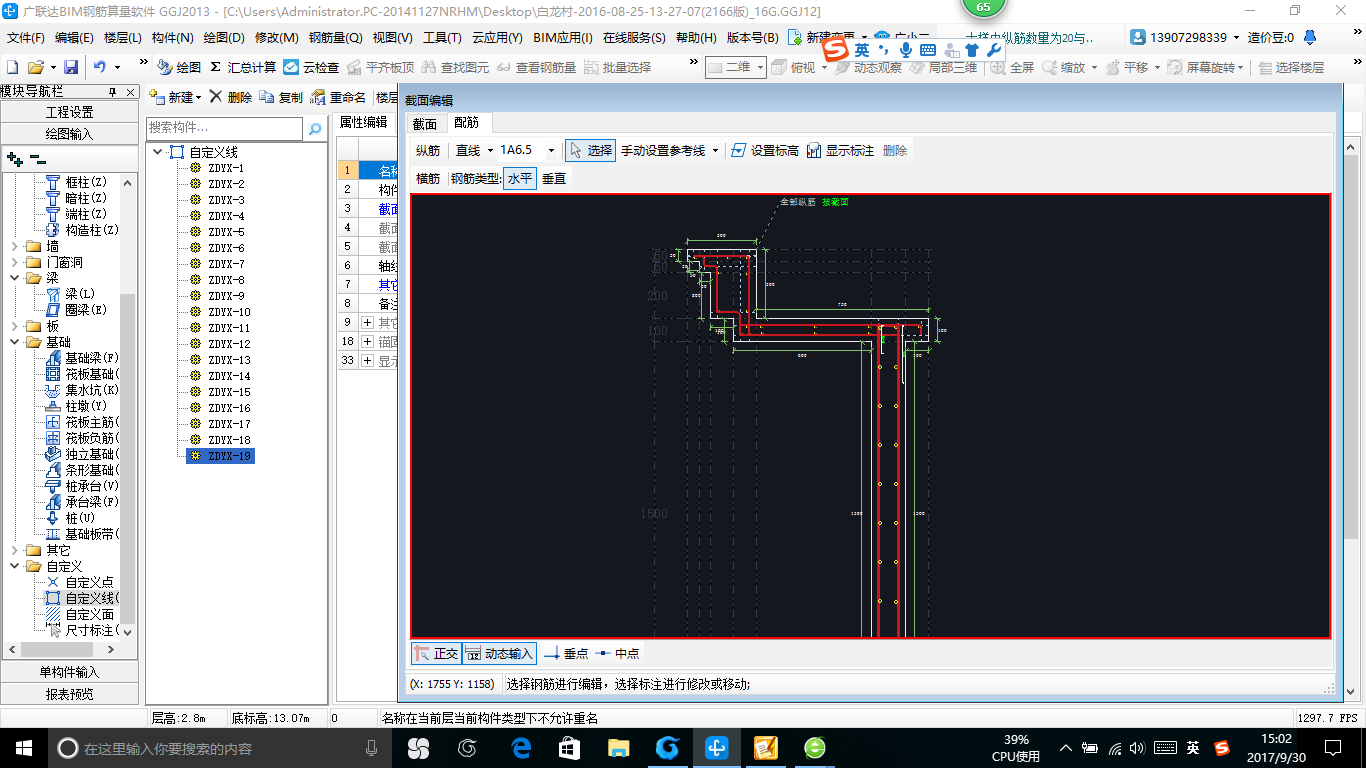Activate the 选择 selection arrow tool

pyautogui.click(x=590, y=150)
